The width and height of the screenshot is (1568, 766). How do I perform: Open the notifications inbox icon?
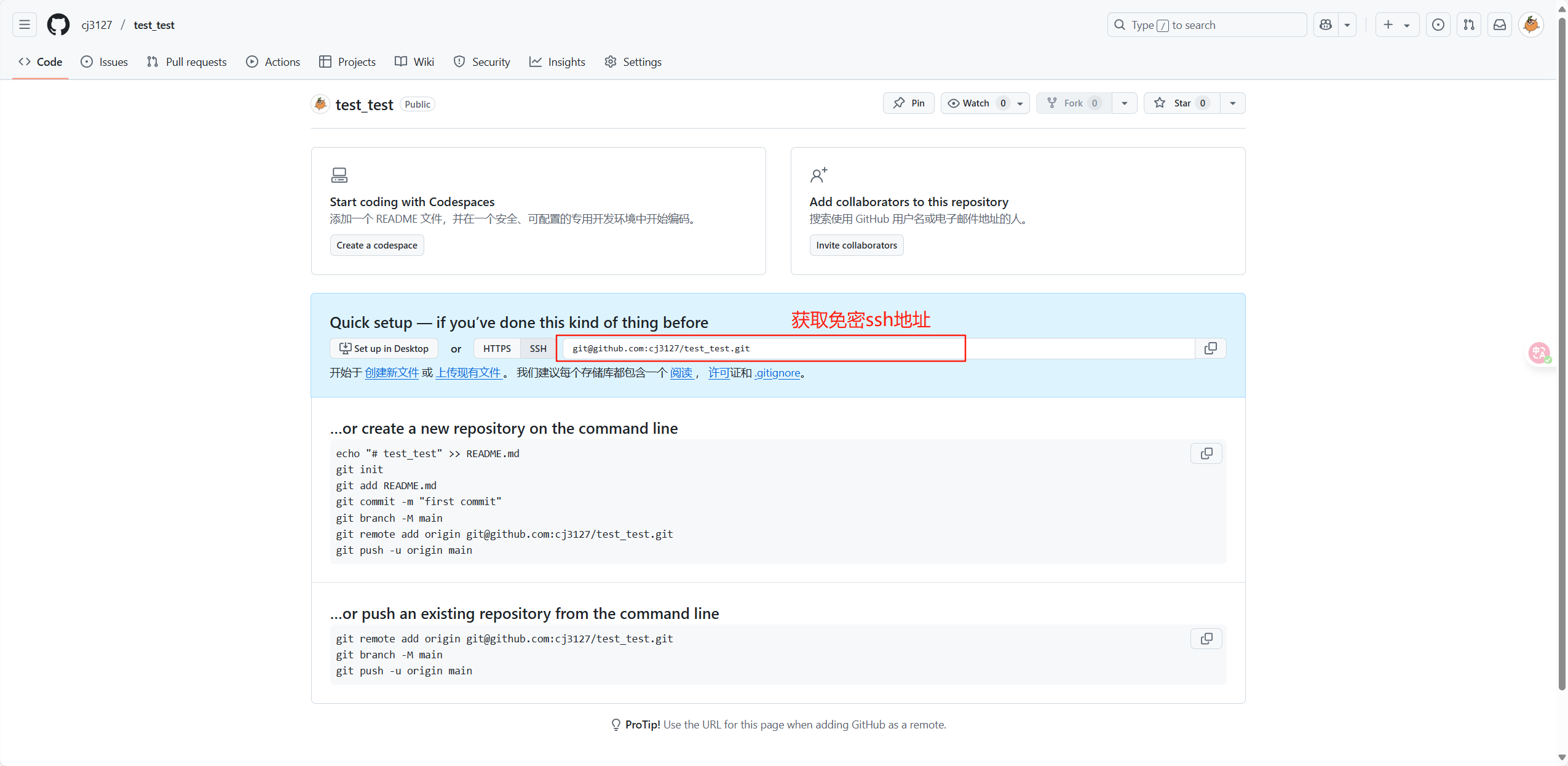(1500, 25)
